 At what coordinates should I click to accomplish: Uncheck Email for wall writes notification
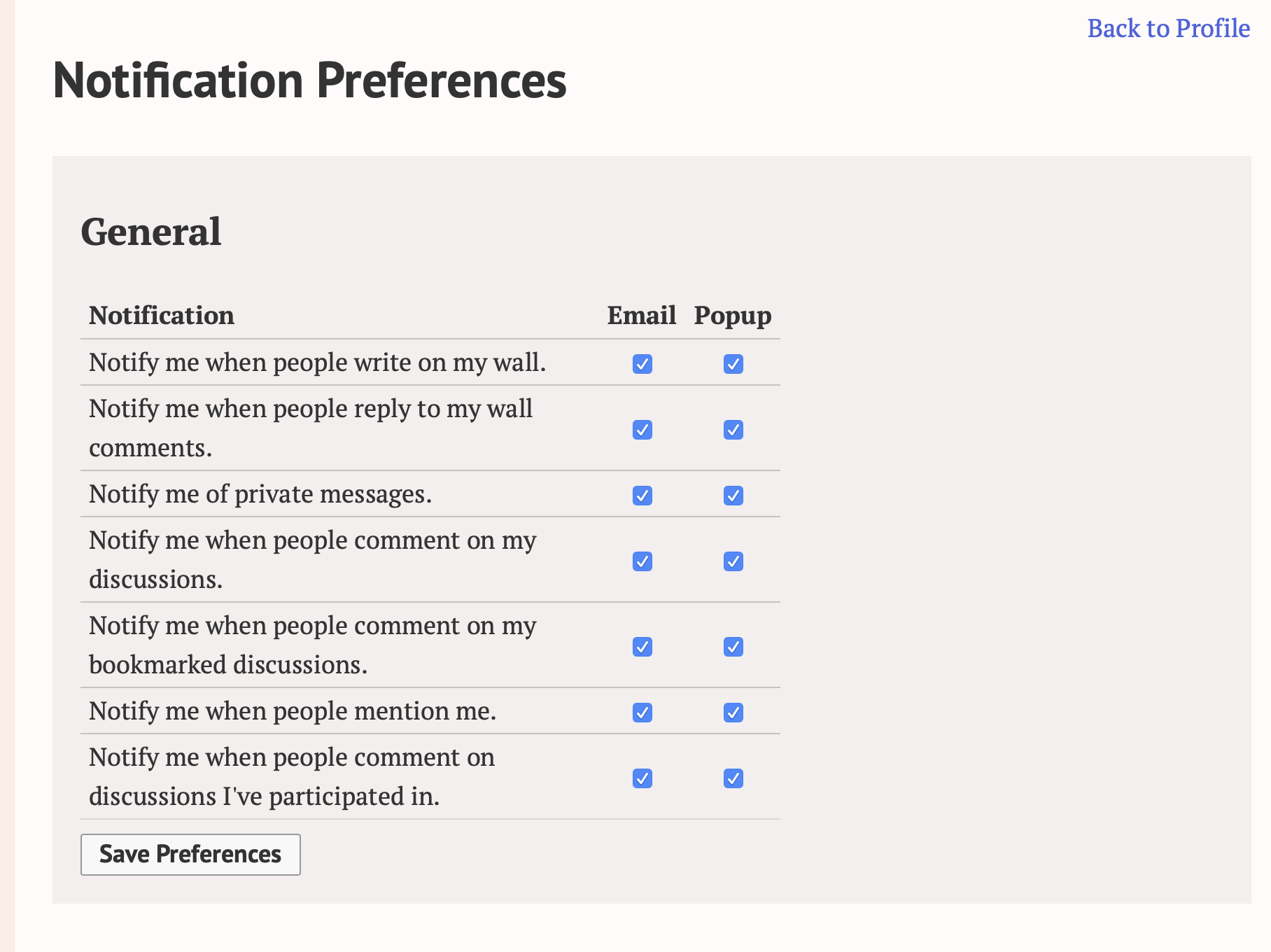(642, 364)
